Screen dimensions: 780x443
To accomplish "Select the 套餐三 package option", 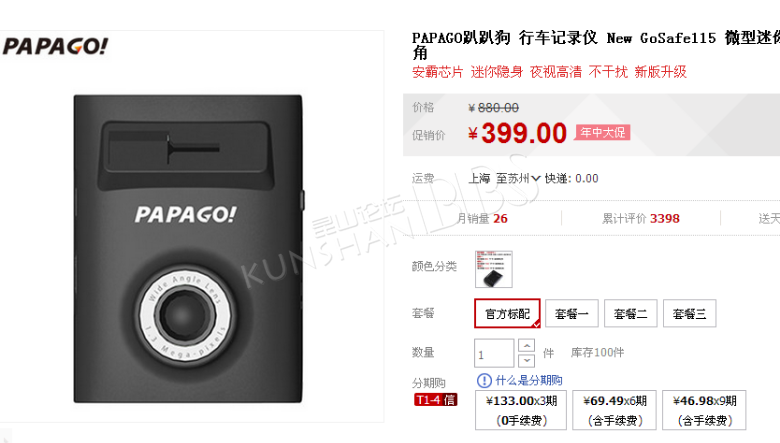I will pos(689,313).
